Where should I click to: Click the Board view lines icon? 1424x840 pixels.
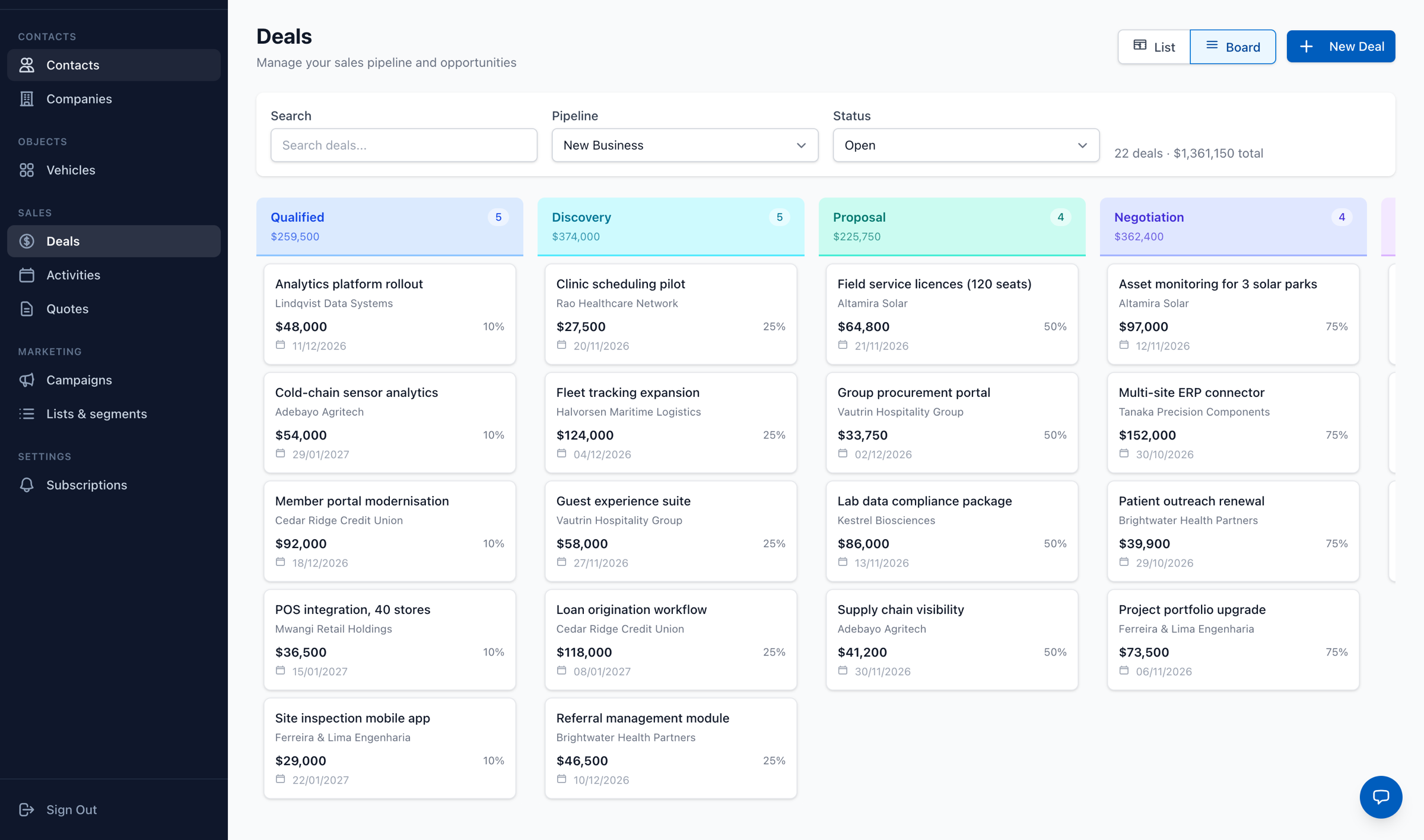1212,45
